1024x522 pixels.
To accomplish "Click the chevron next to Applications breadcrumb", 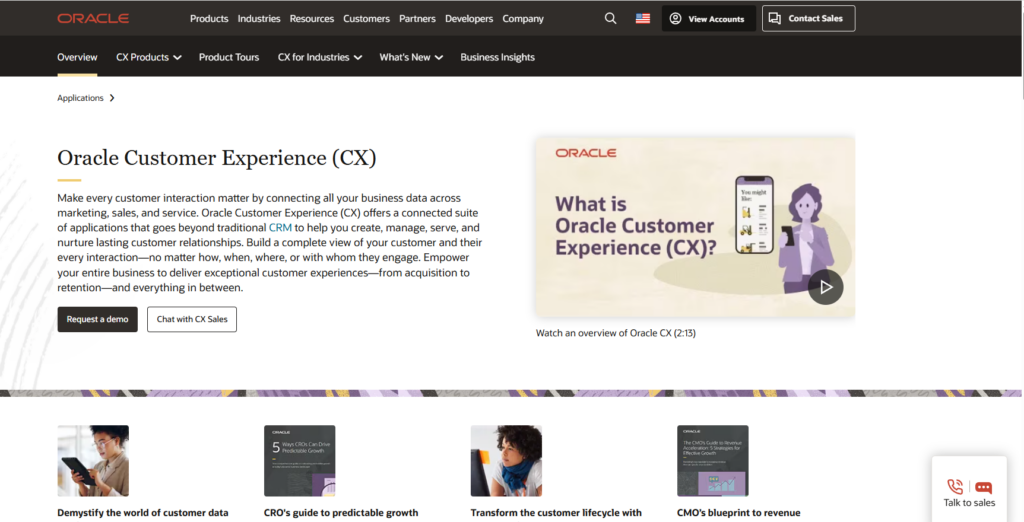I will (x=112, y=98).
